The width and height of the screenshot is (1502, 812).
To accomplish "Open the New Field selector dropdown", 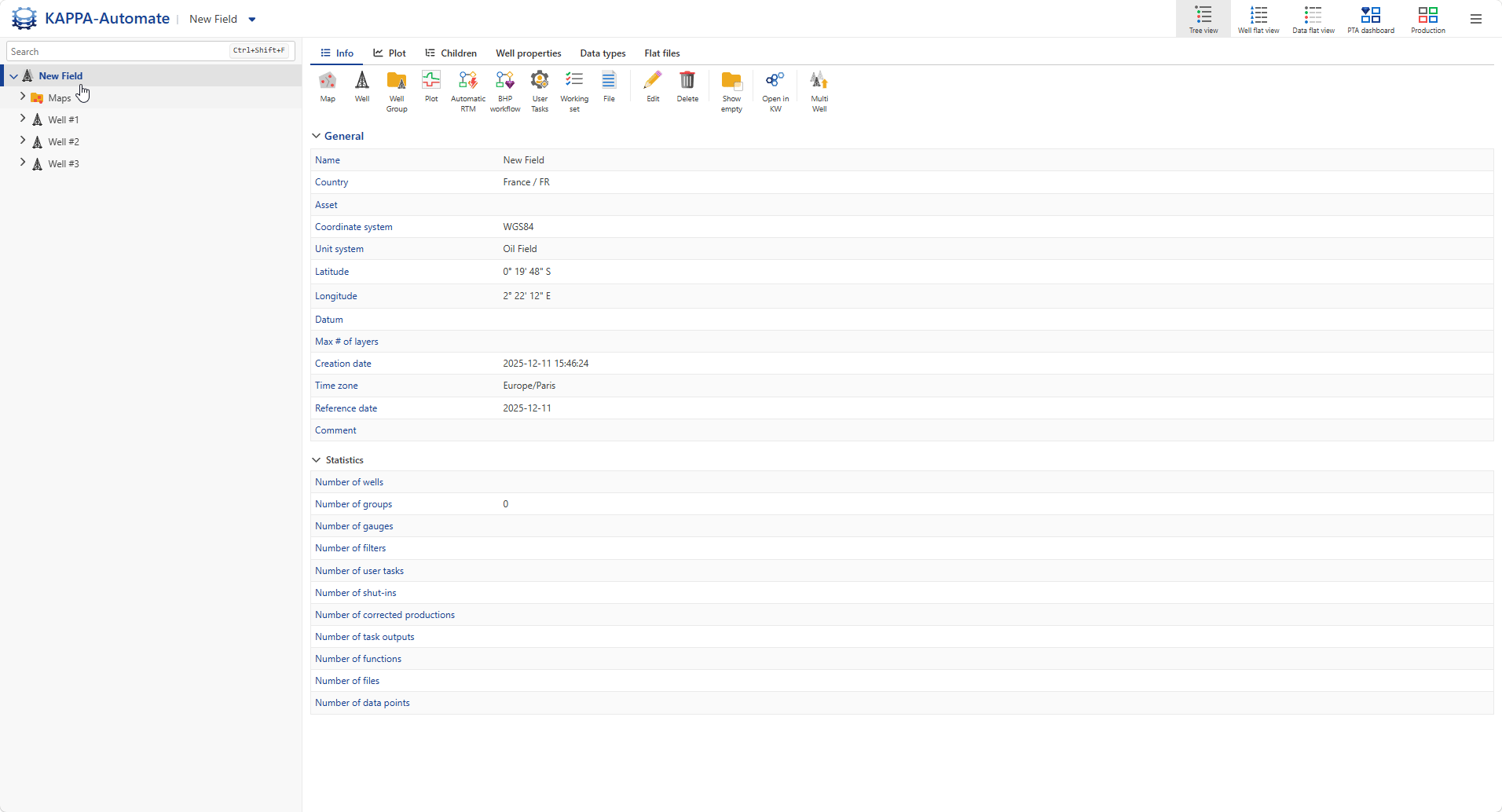I will tap(252, 19).
